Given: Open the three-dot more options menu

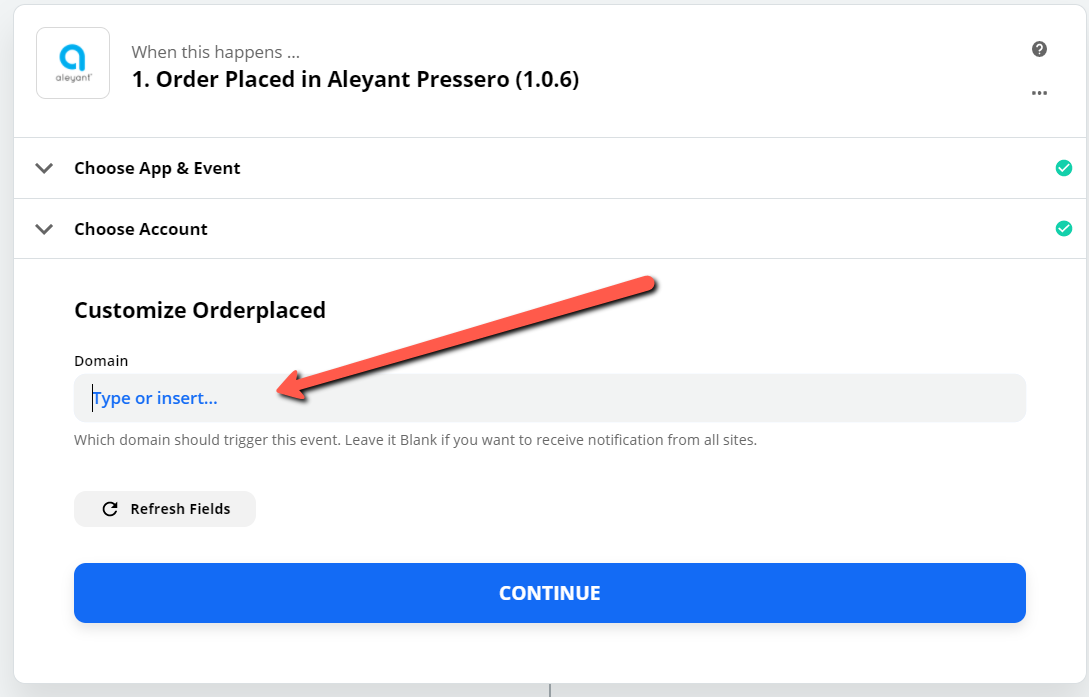Looking at the screenshot, I should [1039, 93].
